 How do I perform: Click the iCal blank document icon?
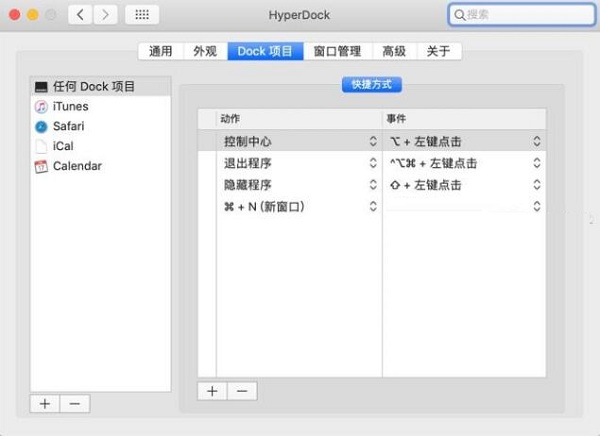pos(41,146)
